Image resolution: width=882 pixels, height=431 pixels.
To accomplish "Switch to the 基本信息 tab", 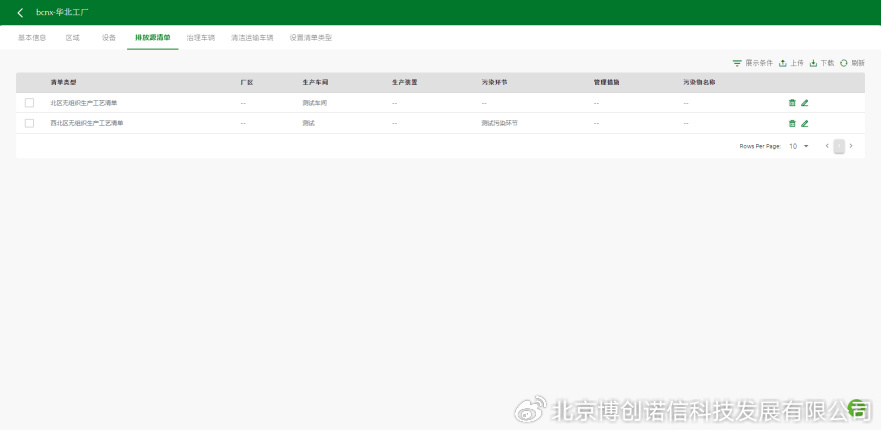I will click(32, 38).
